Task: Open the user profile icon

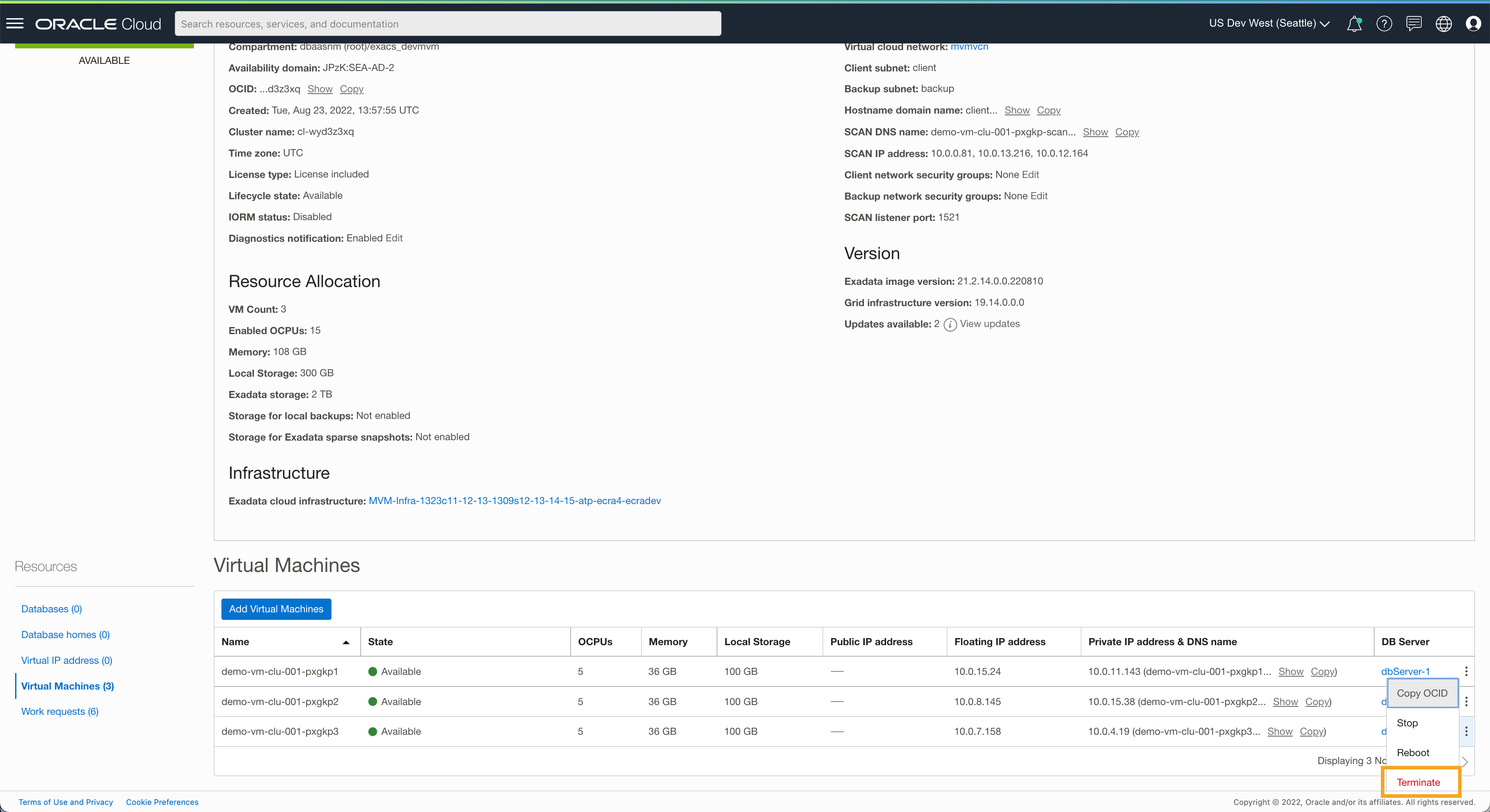Action: click(x=1473, y=24)
